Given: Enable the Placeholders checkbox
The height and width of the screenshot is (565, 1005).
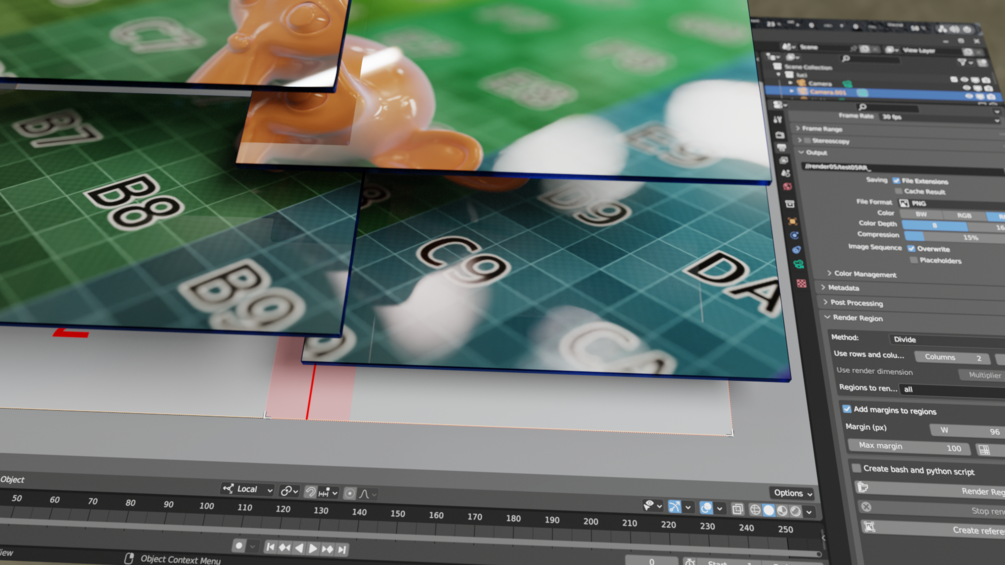Looking at the screenshot, I should point(914,260).
